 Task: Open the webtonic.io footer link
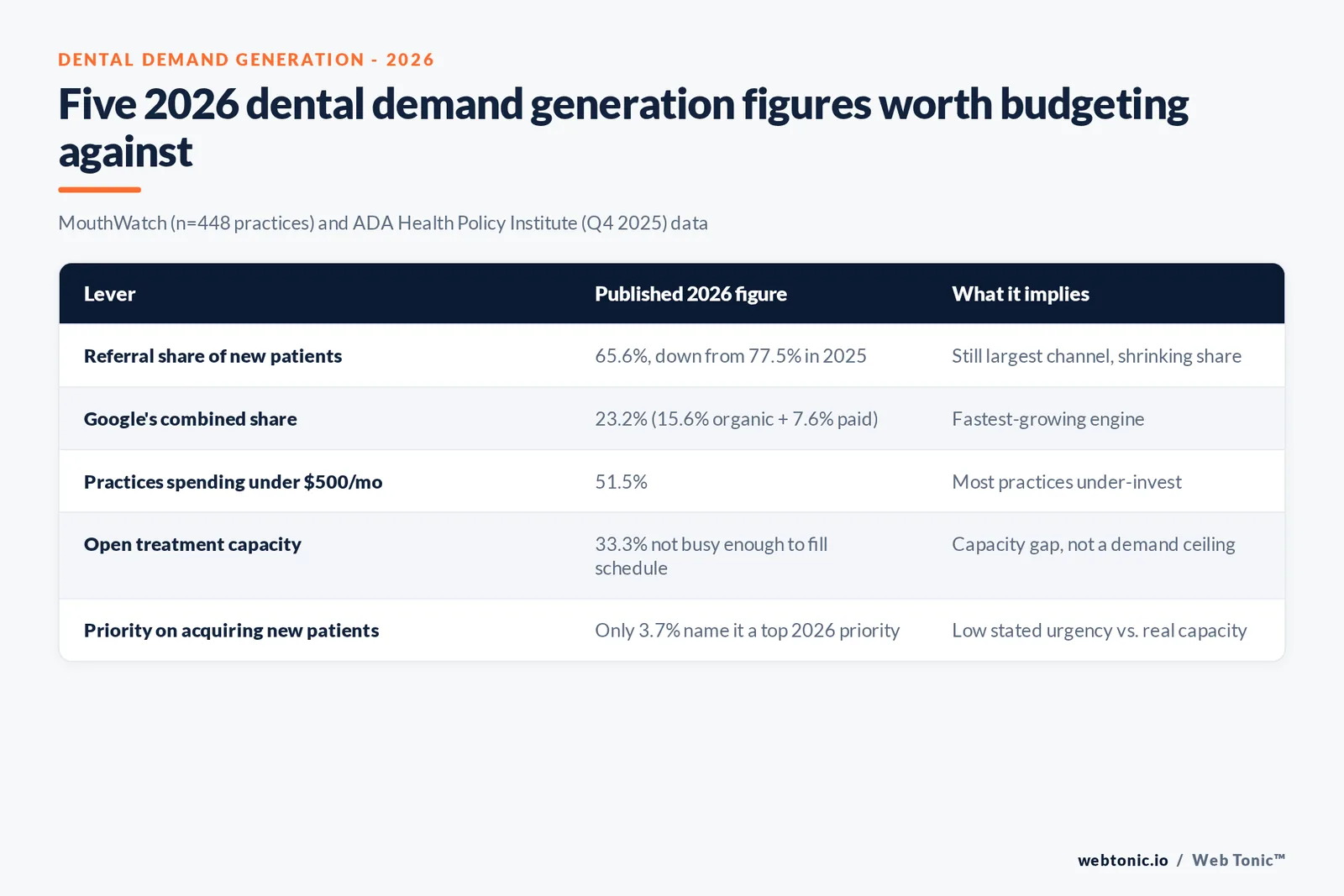(x=1123, y=860)
